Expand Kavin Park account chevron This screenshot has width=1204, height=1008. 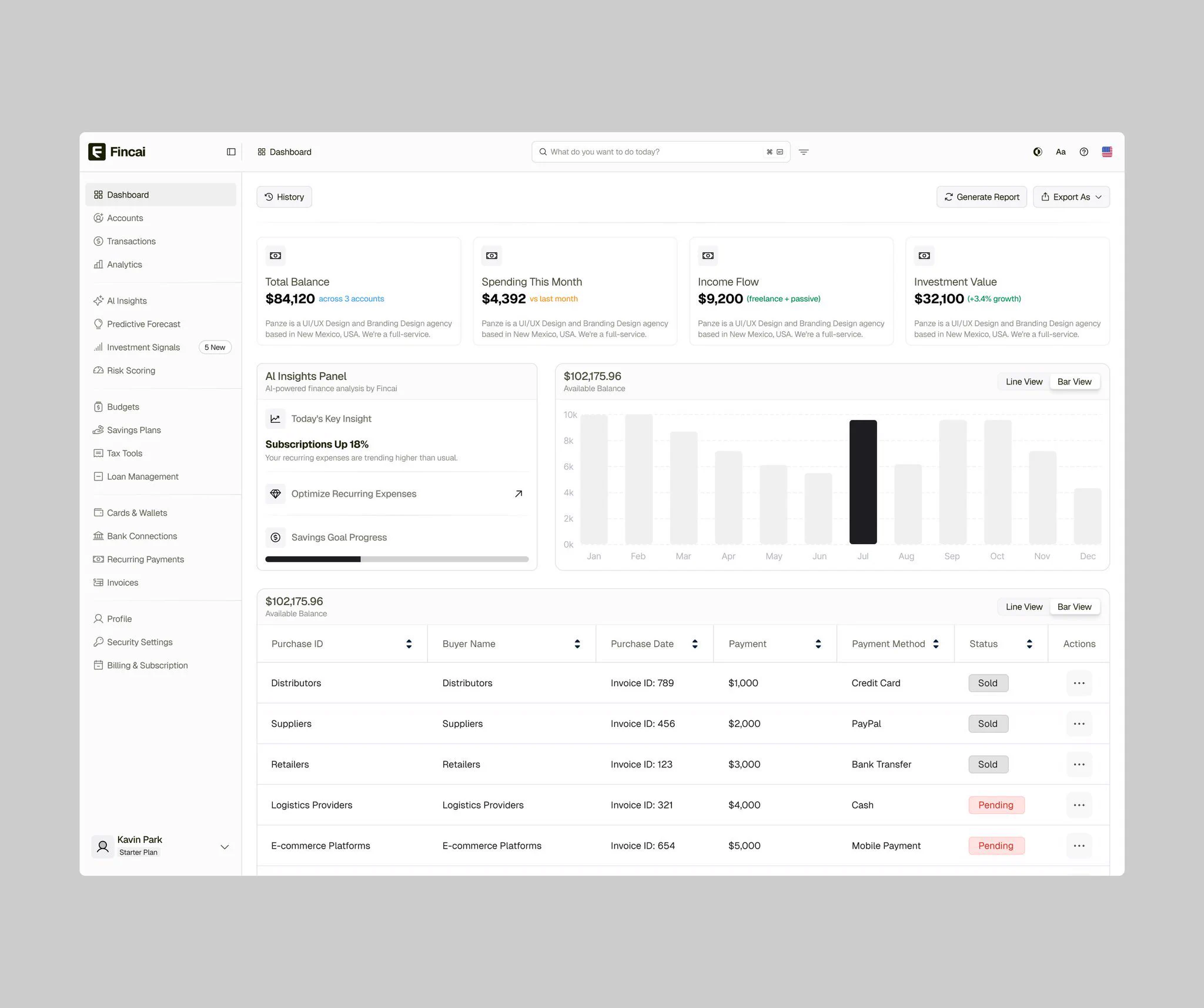[x=225, y=847]
